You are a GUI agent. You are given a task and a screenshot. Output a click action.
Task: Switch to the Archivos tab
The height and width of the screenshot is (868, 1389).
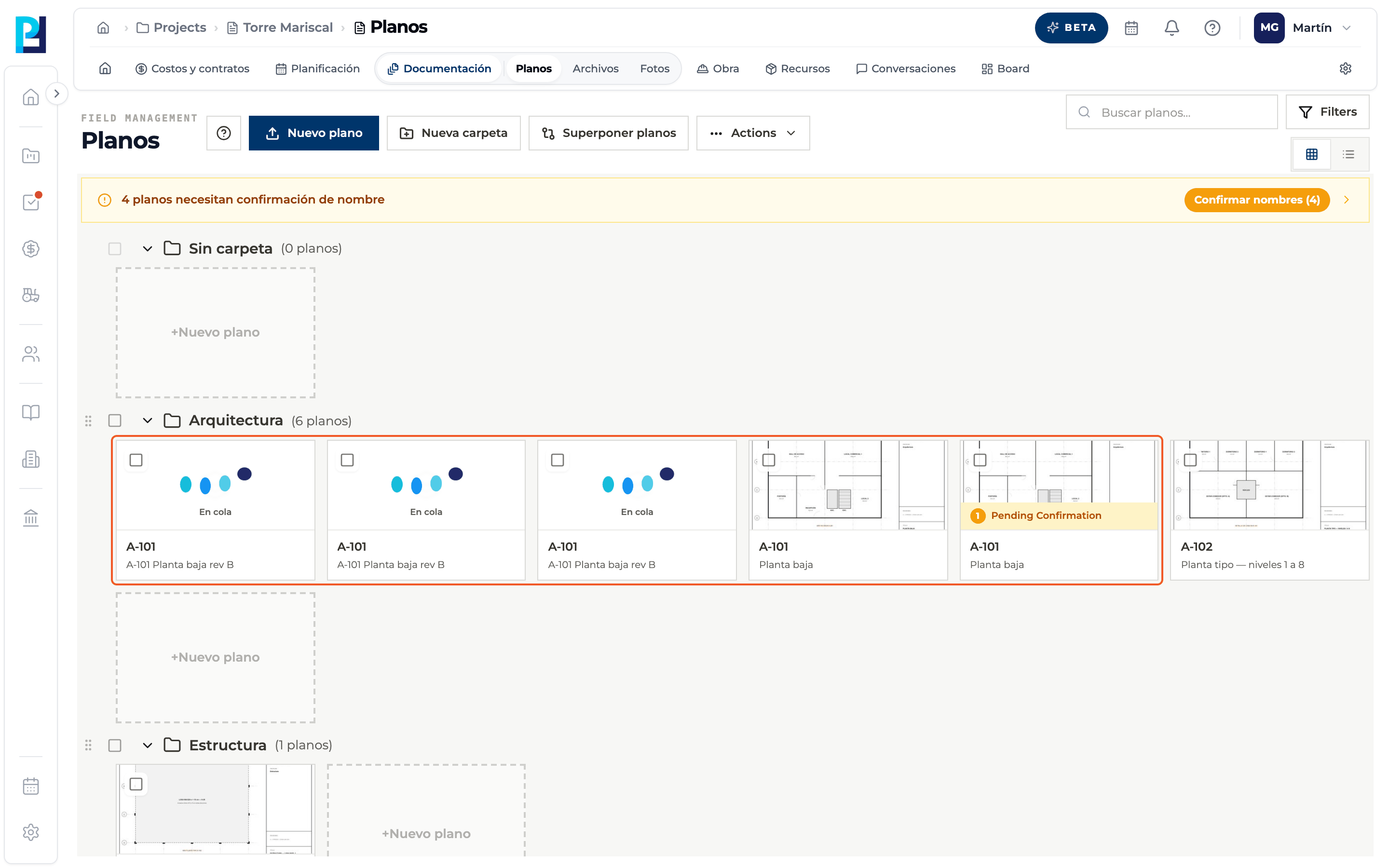click(x=595, y=68)
